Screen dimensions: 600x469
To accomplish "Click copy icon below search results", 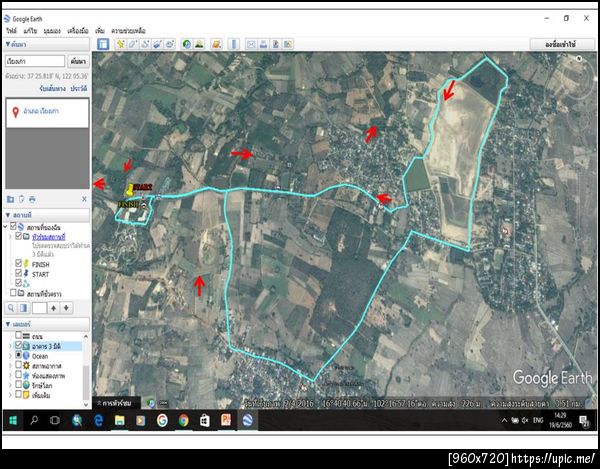I will pyautogui.click(x=21, y=199).
